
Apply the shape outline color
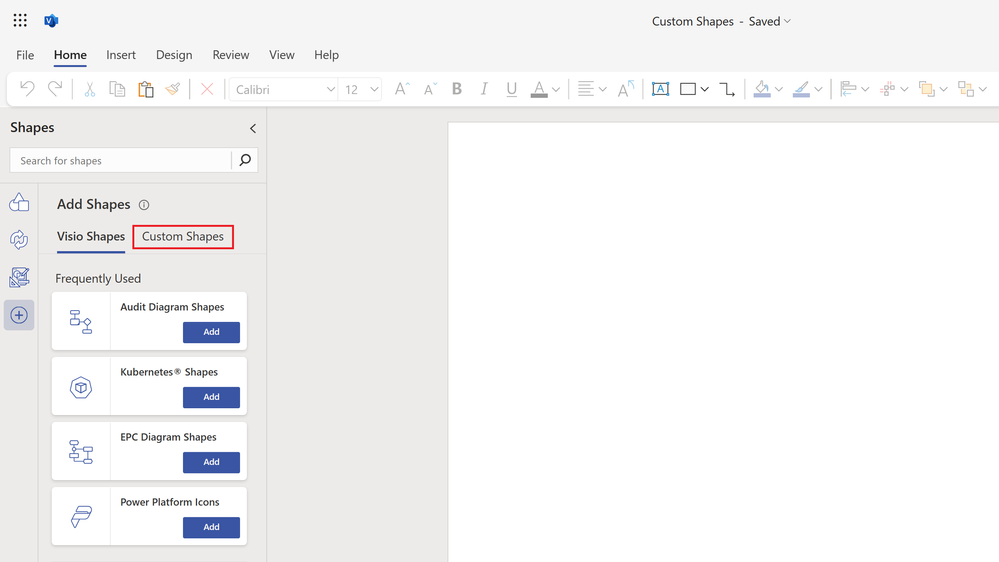(801, 89)
